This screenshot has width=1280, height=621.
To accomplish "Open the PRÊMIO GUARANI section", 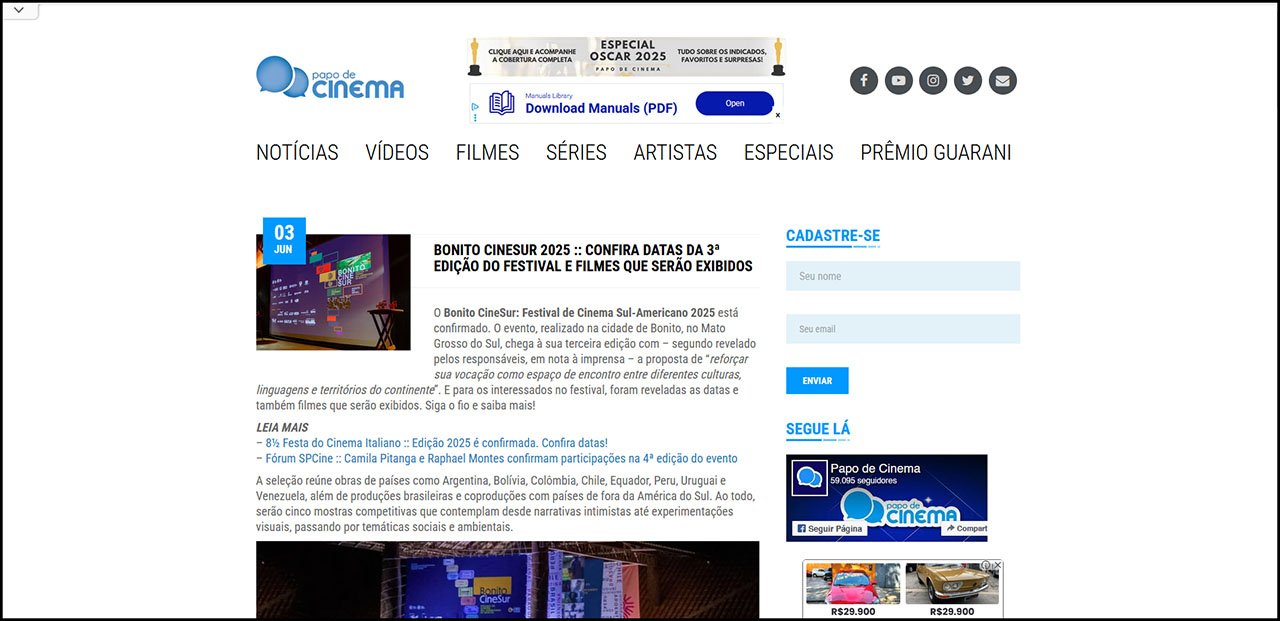I will point(935,152).
